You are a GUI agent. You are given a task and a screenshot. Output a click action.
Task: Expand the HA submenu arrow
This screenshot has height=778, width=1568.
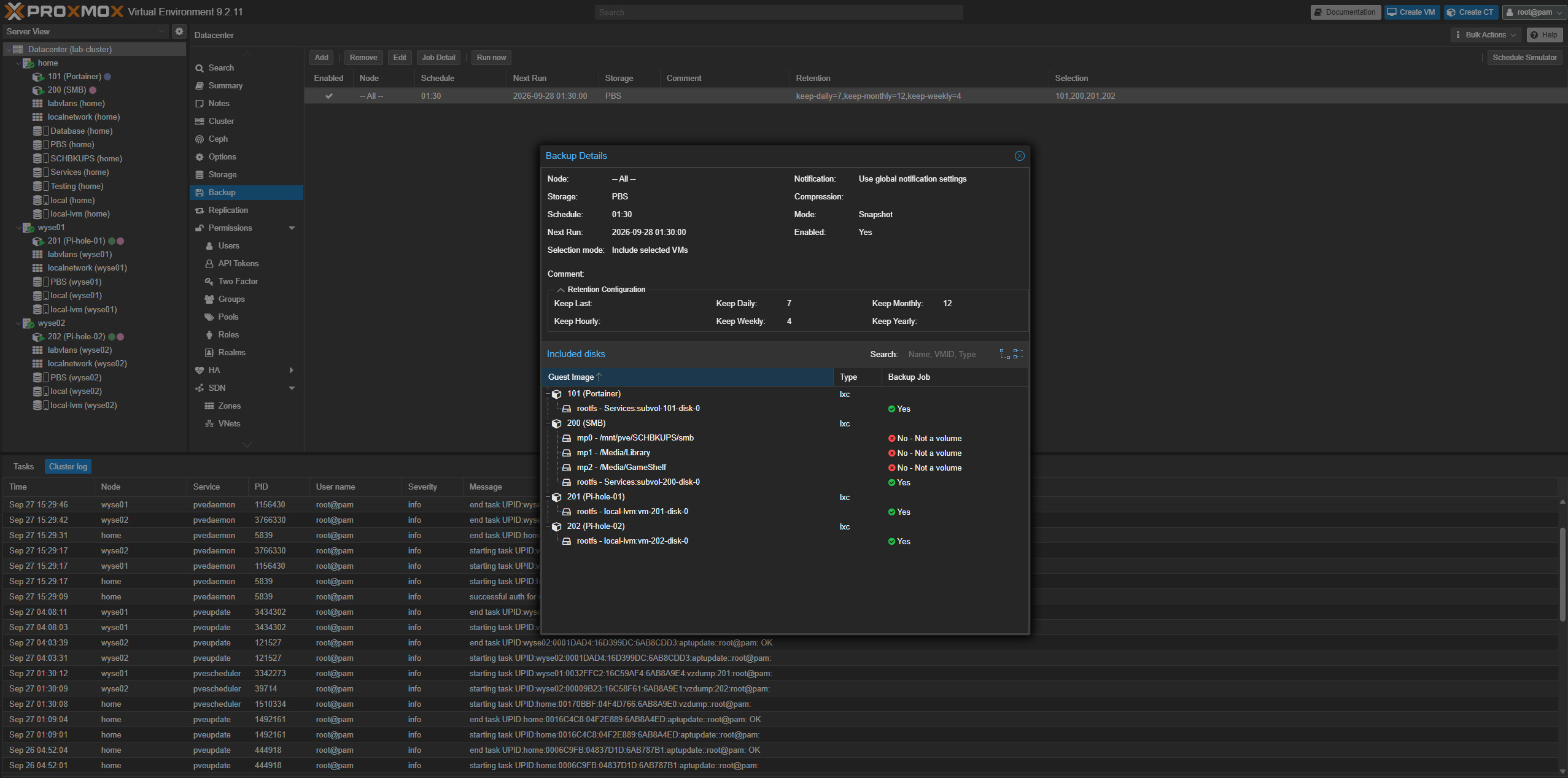[292, 371]
